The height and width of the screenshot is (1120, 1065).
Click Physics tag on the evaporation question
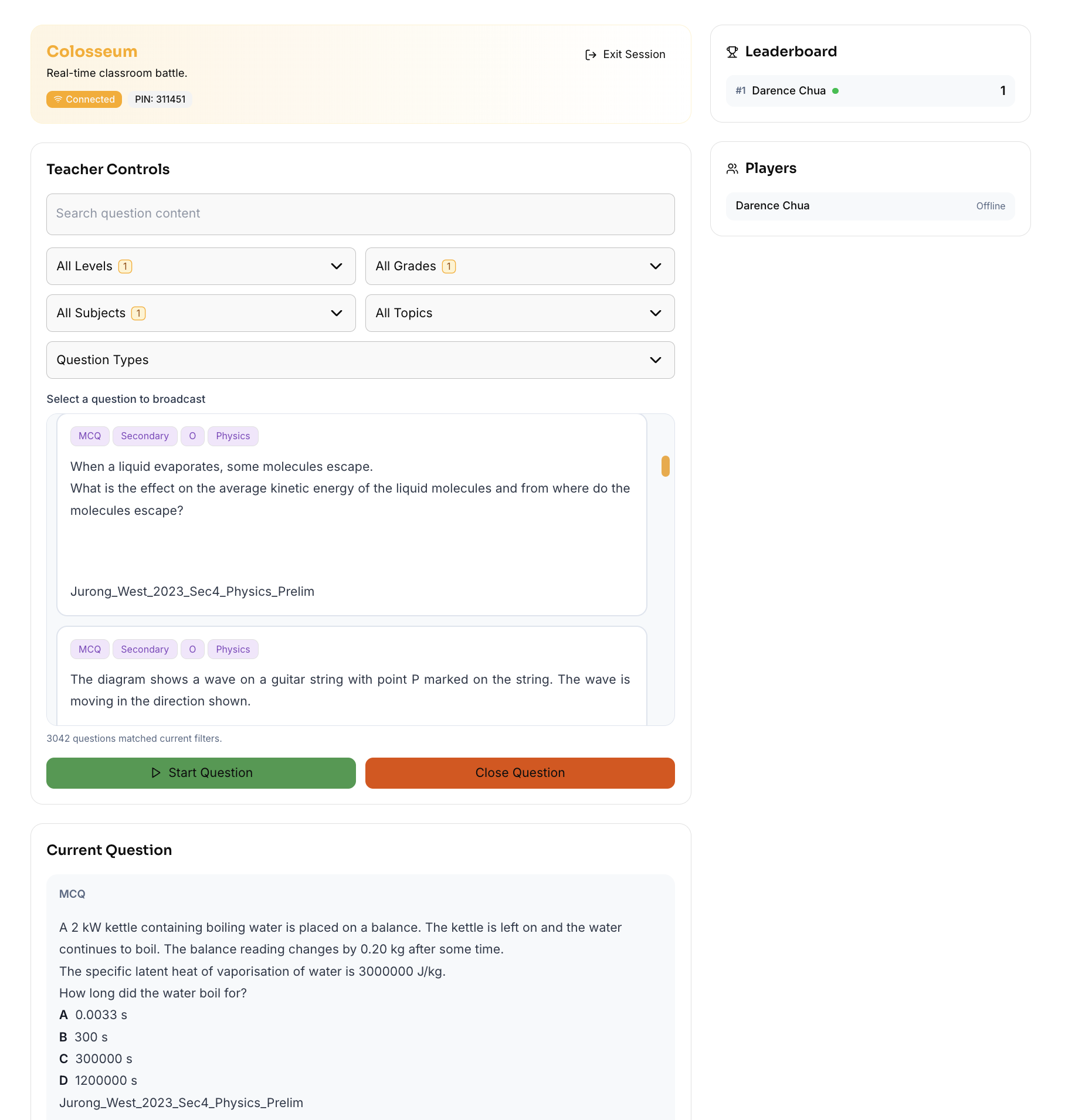coord(233,436)
